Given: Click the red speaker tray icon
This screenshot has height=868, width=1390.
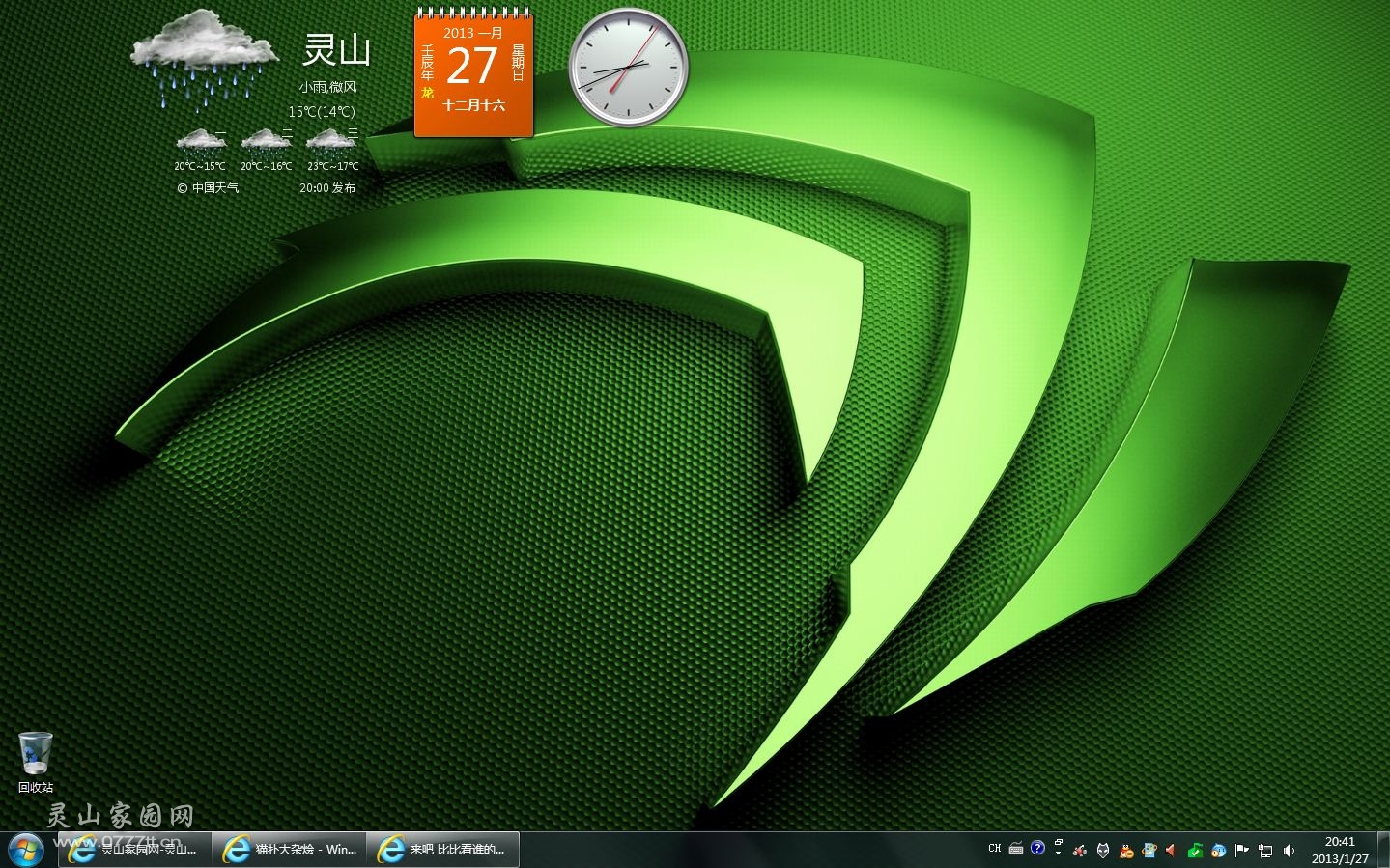Looking at the screenshot, I should pyautogui.click(x=1170, y=851).
